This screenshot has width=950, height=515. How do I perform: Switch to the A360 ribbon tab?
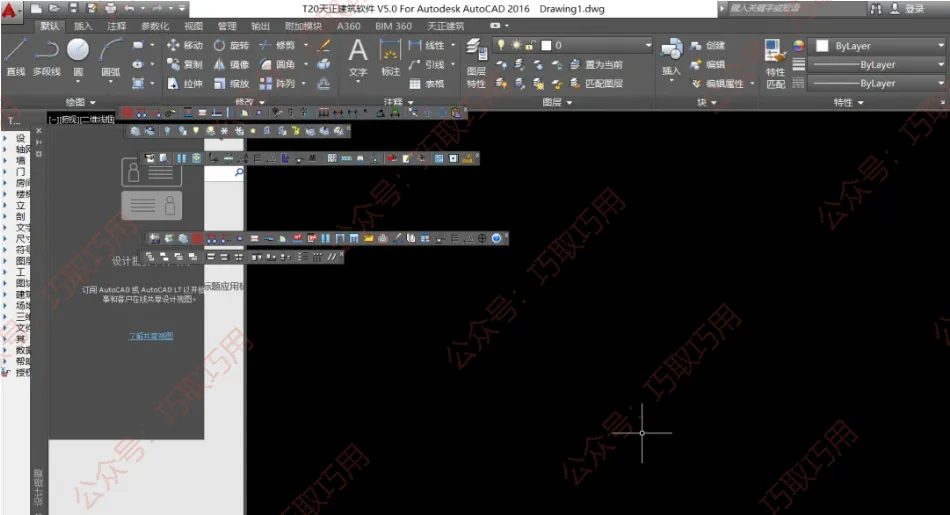pyautogui.click(x=348, y=25)
